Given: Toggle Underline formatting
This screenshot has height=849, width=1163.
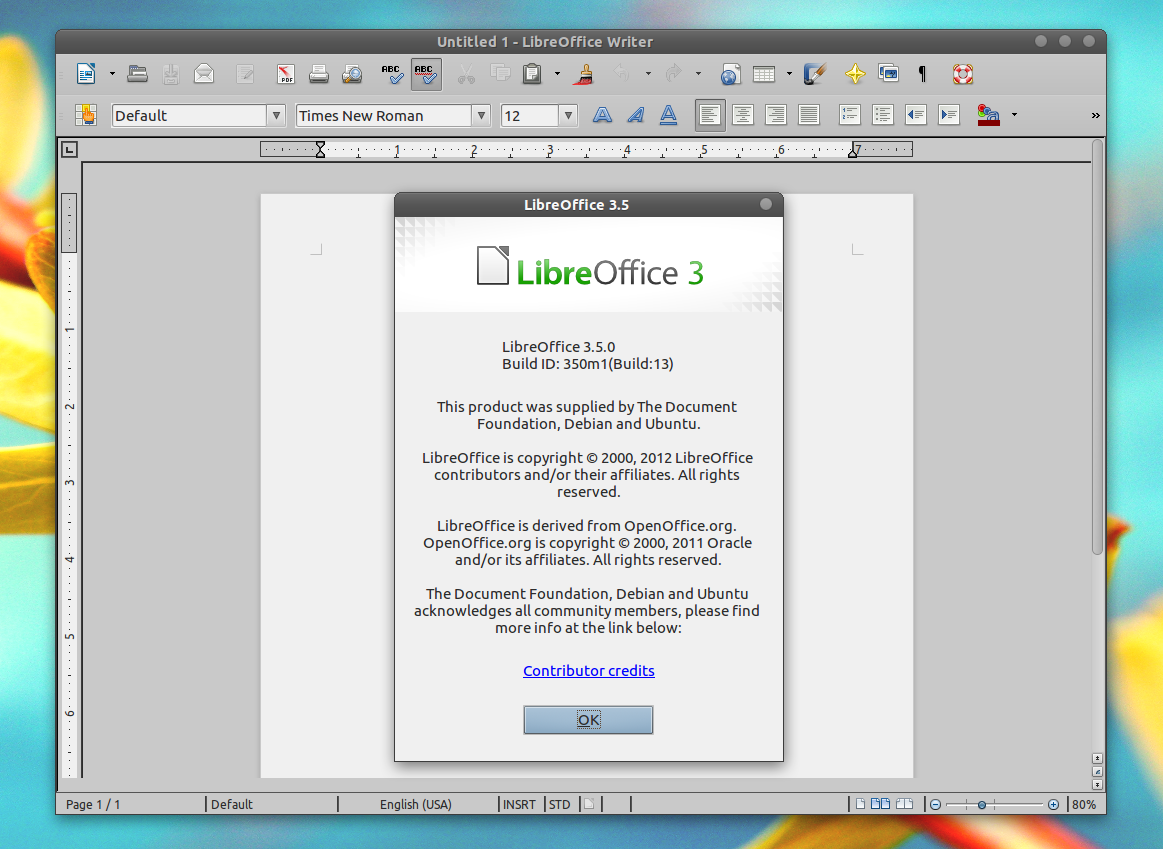Looking at the screenshot, I should (668, 115).
